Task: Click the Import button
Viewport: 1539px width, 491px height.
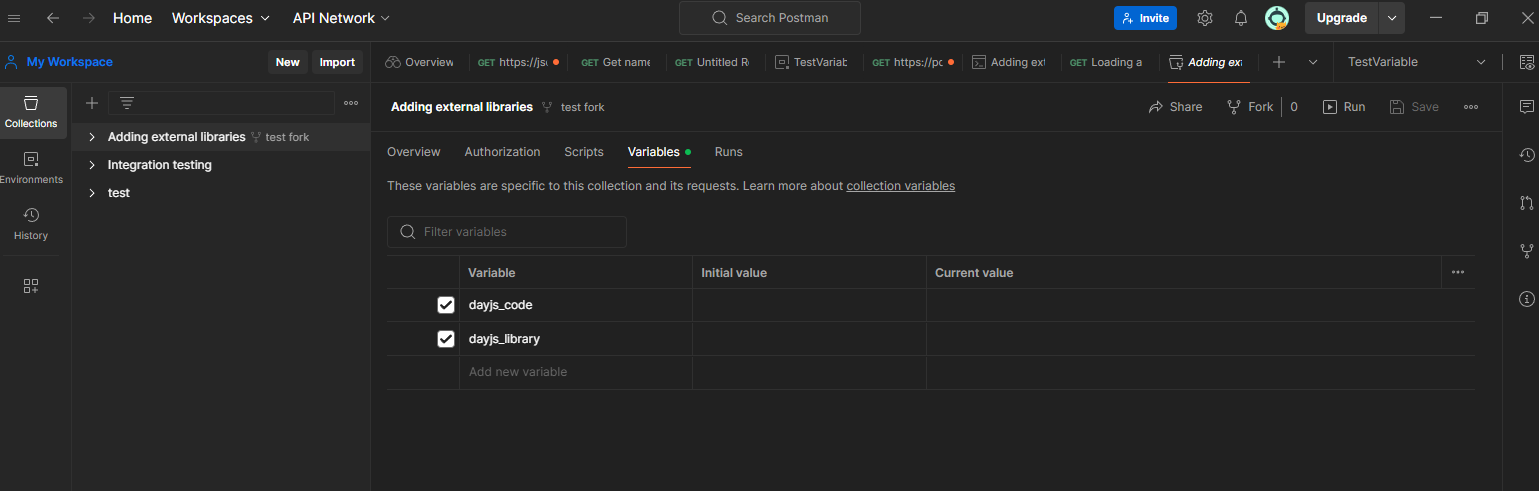Action: click(x=337, y=62)
